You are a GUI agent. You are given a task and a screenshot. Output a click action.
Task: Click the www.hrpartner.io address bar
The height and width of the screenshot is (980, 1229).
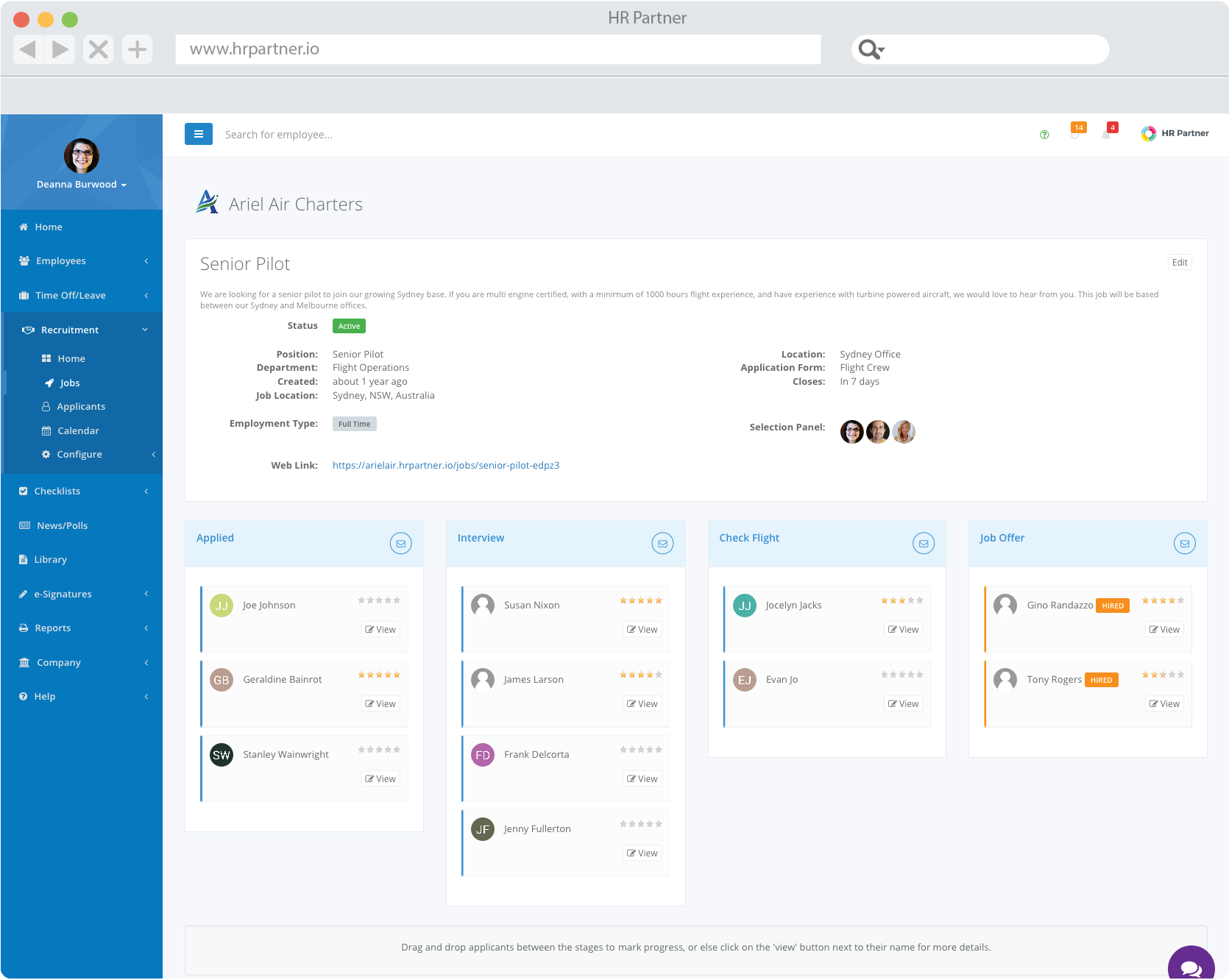(498, 49)
